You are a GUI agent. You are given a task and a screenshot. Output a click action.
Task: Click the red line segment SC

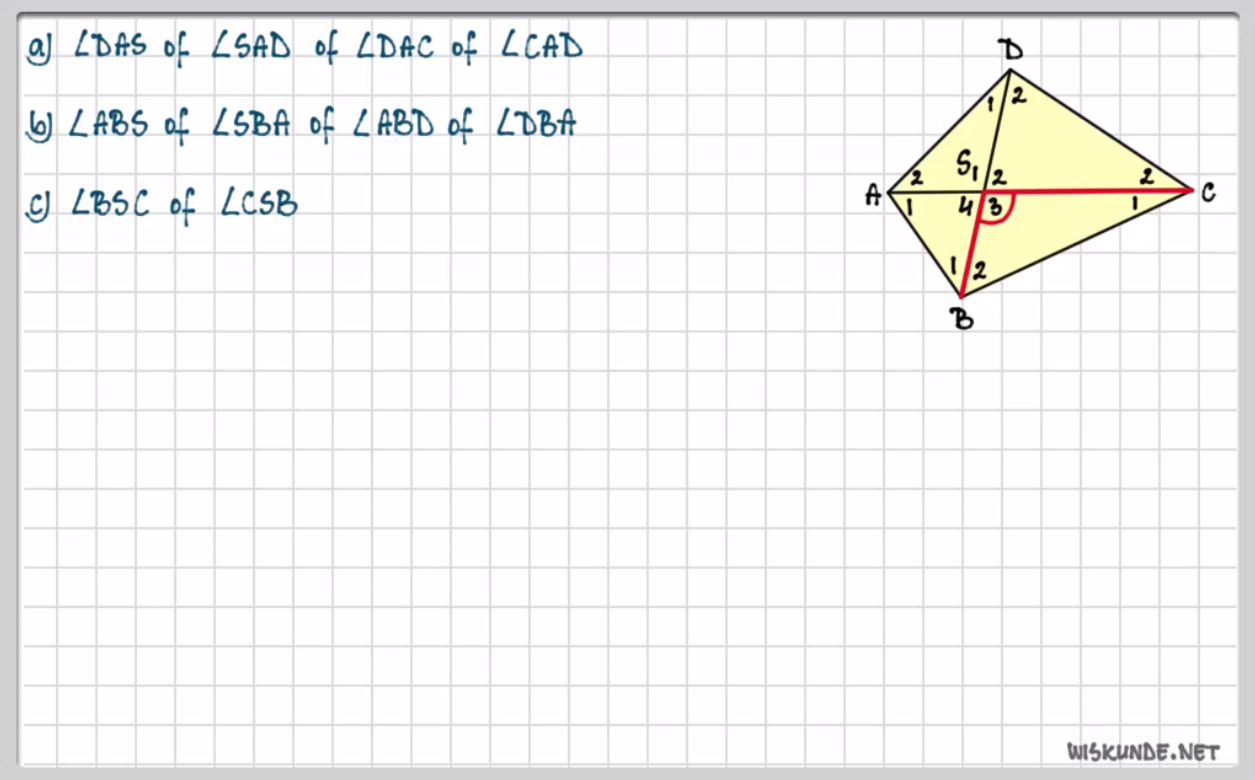click(1090, 189)
